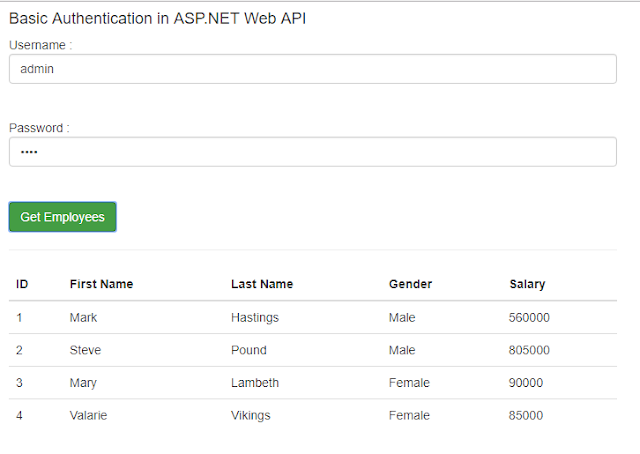Click the Vikings last name cell
Viewport: 640px width, 454px height.
[x=251, y=416]
